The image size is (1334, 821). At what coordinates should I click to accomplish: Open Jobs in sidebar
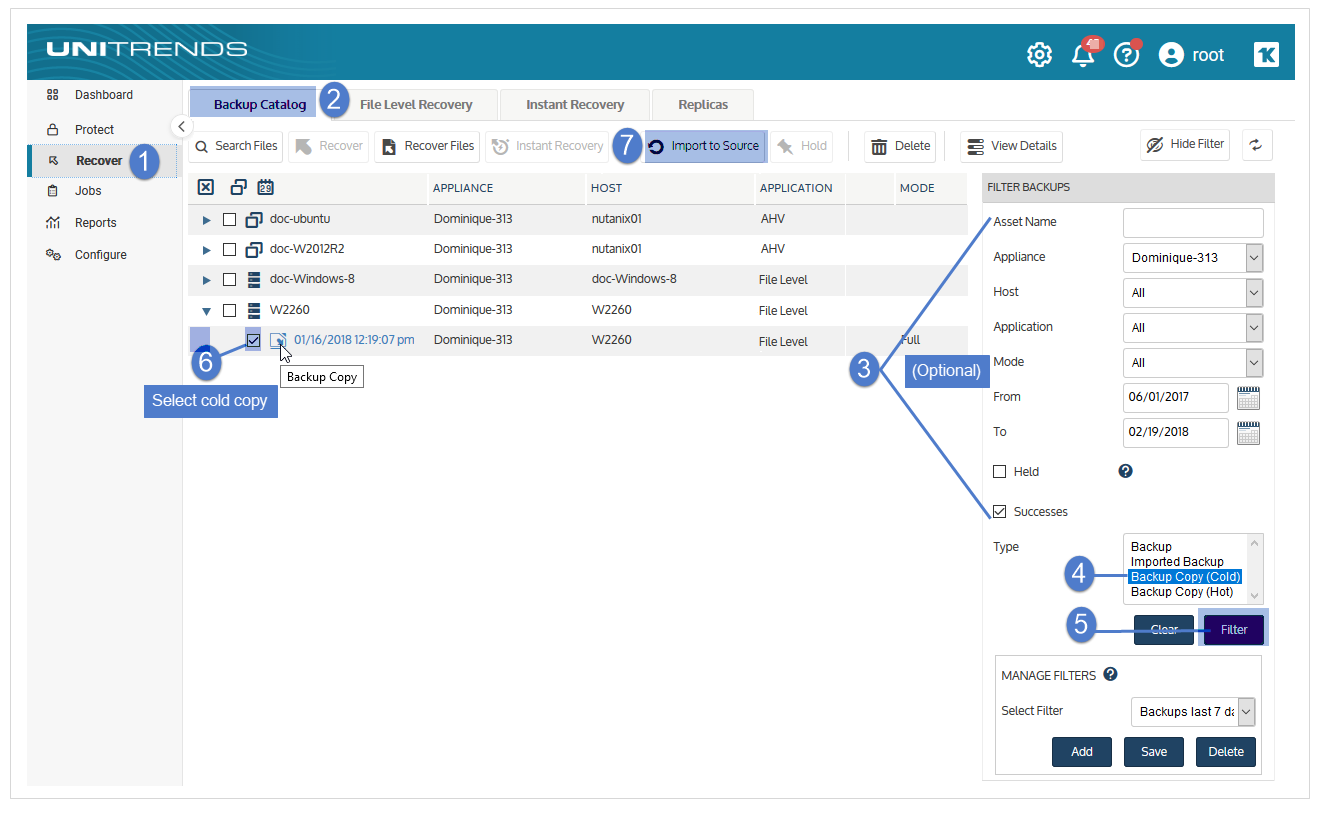pos(88,191)
